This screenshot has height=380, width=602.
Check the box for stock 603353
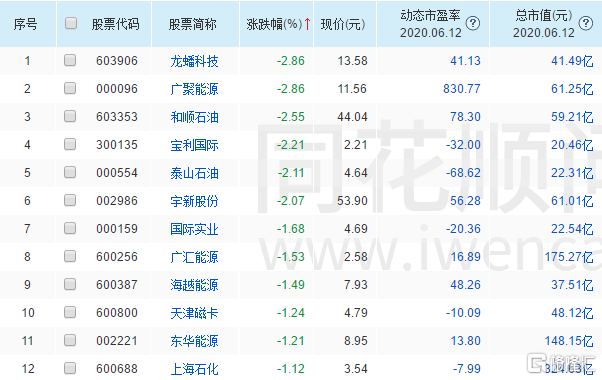pyautogui.click(x=70, y=116)
